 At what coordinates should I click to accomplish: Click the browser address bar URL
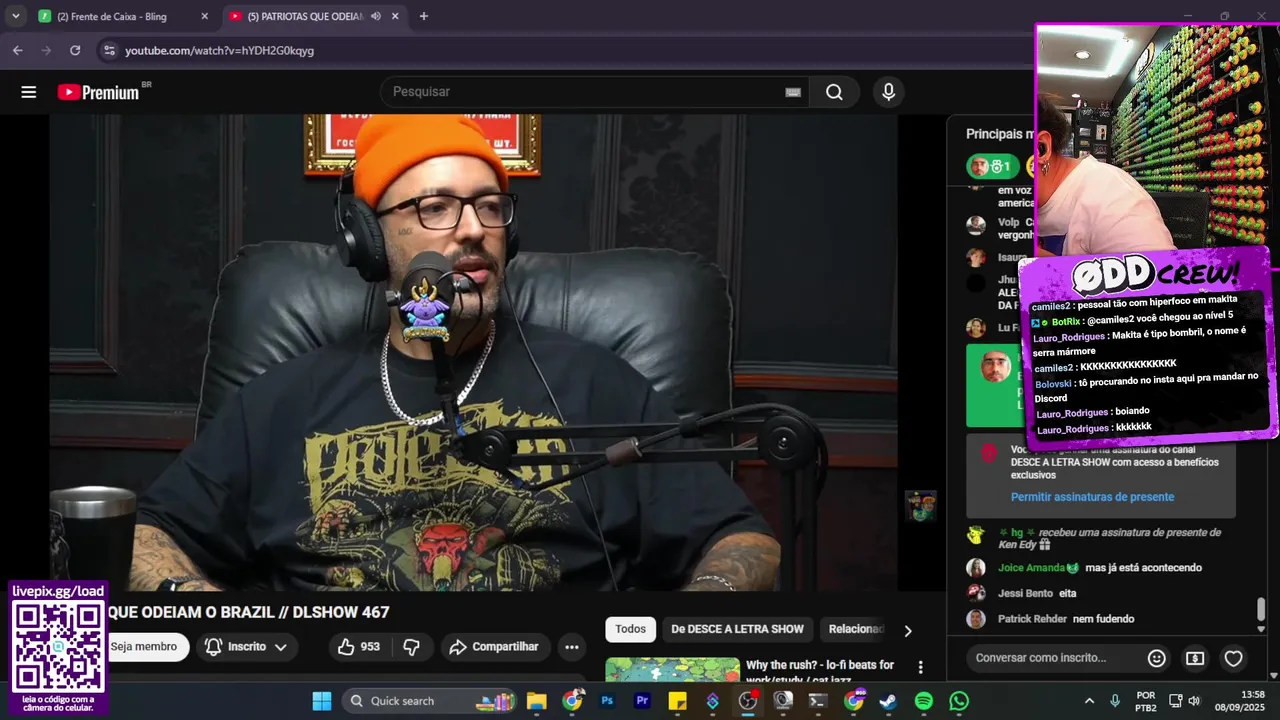[219, 50]
